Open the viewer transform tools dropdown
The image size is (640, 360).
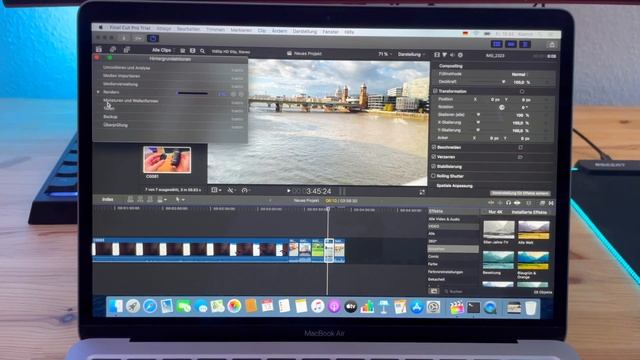216,190
